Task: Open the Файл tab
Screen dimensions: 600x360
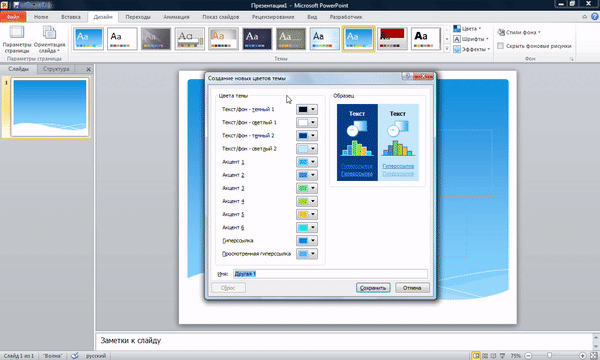Action: click(x=13, y=17)
